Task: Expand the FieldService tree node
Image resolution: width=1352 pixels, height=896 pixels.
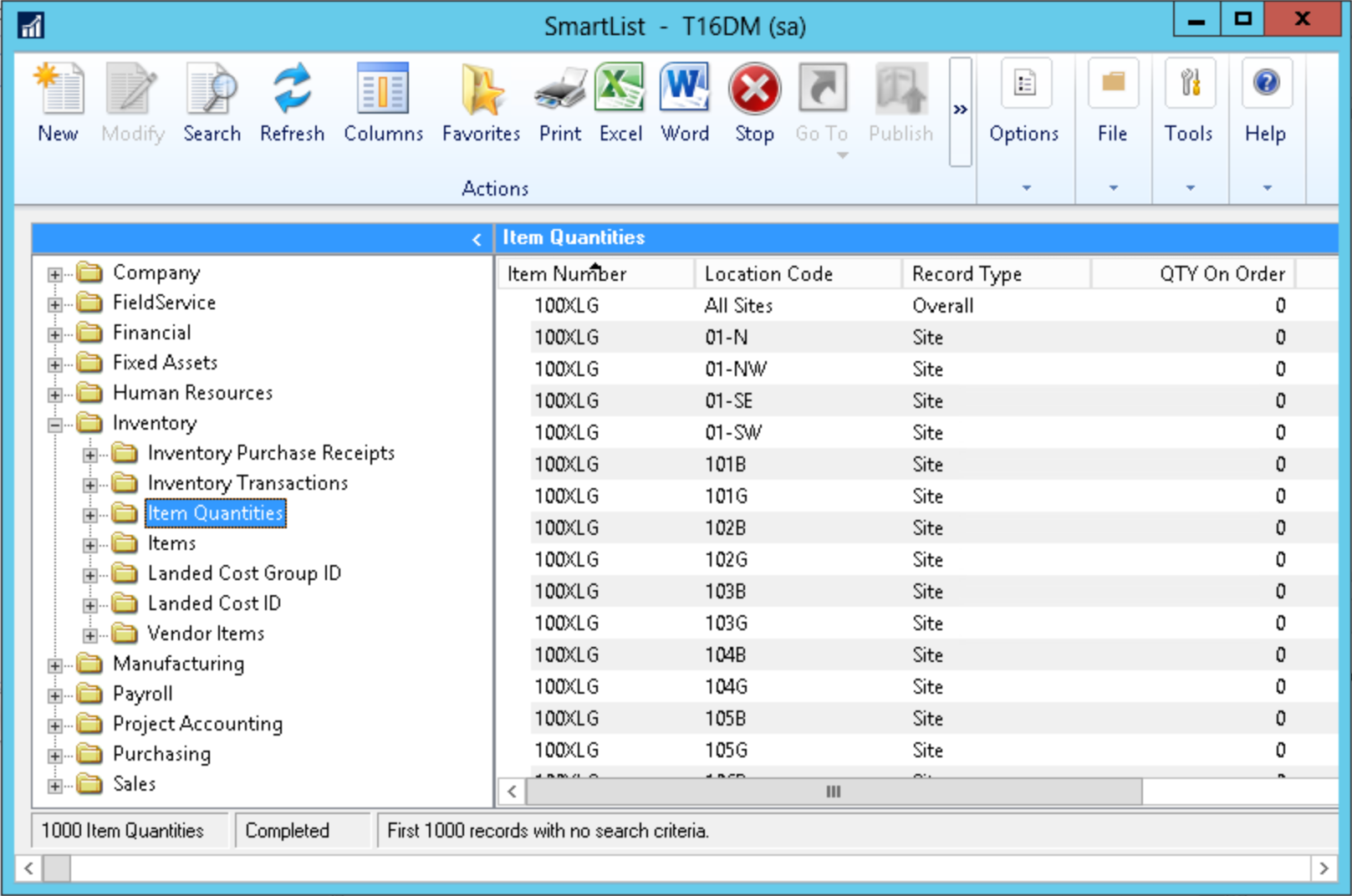Action: [55, 304]
